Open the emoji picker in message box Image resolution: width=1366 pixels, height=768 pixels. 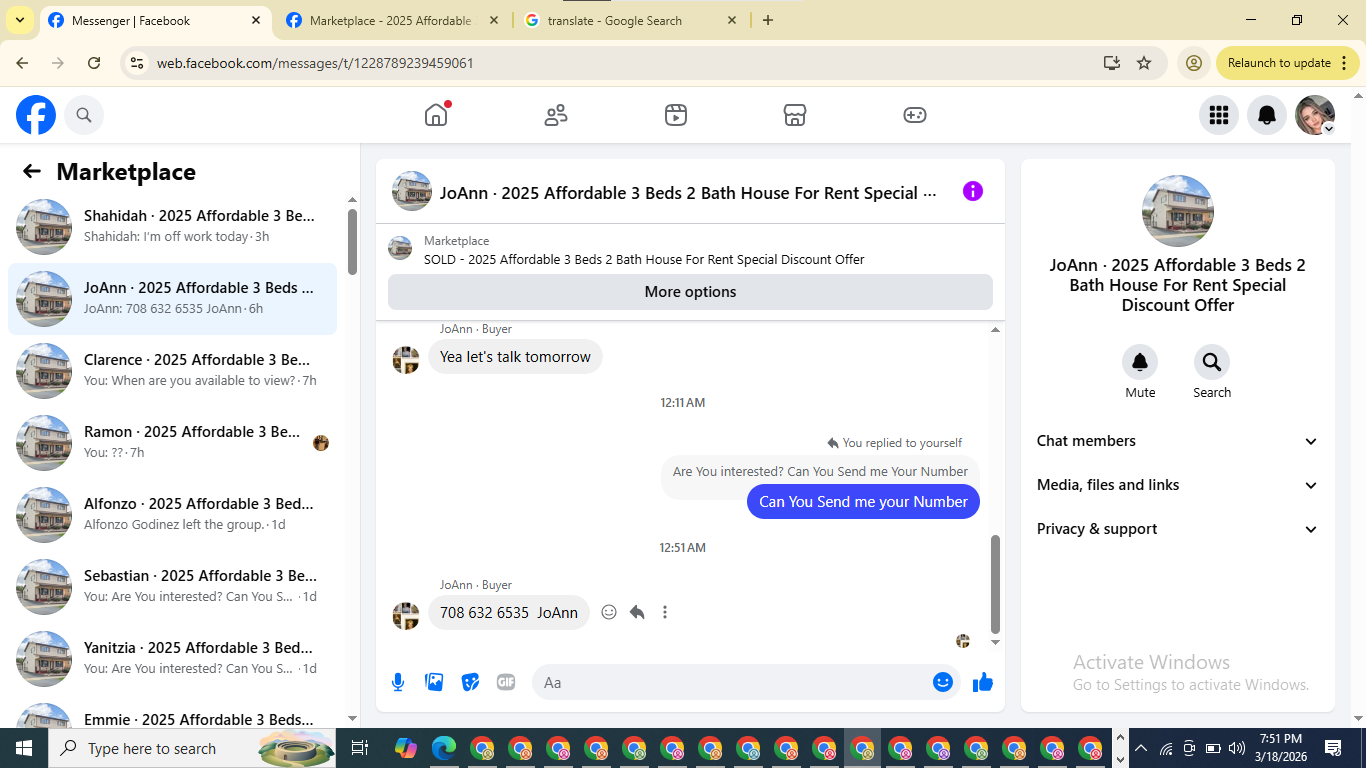942,682
